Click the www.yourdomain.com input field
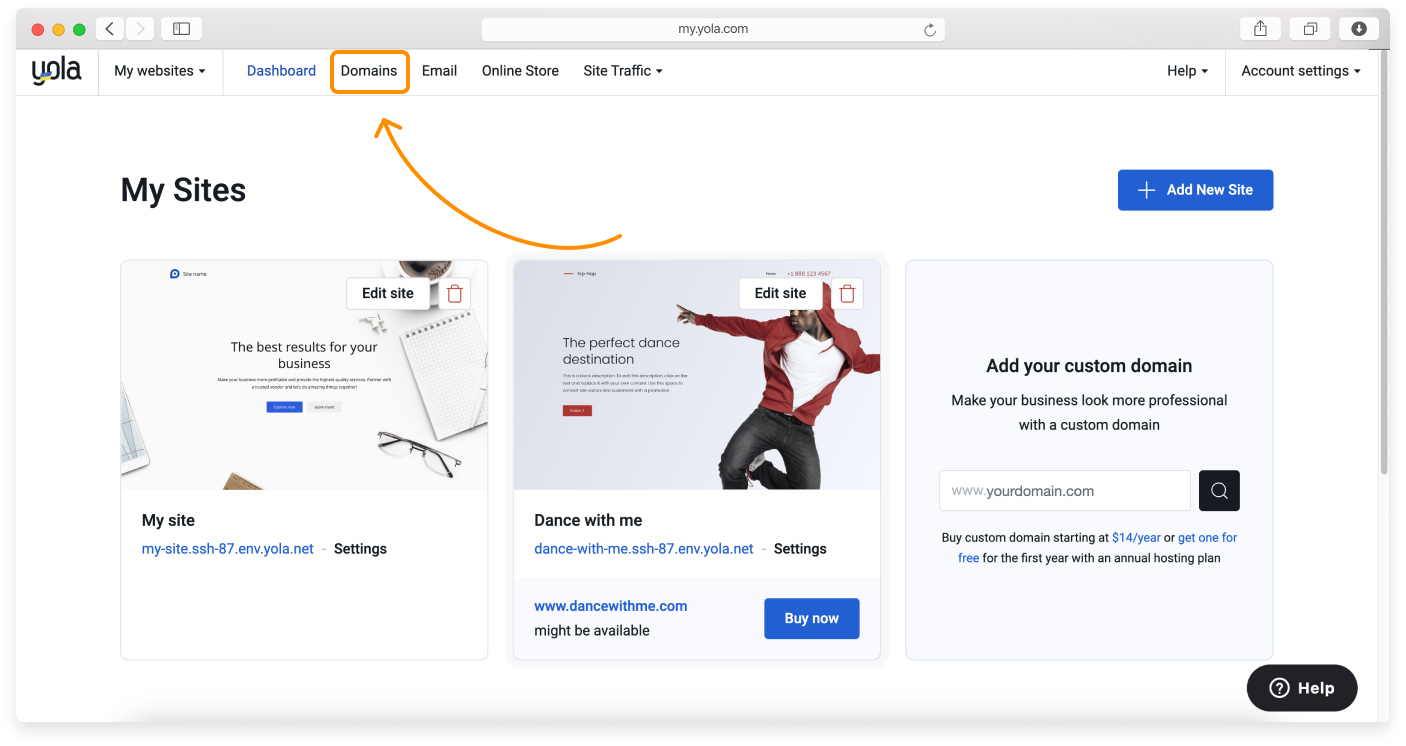The height and width of the screenshot is (746, 1406). (1064, 490)
